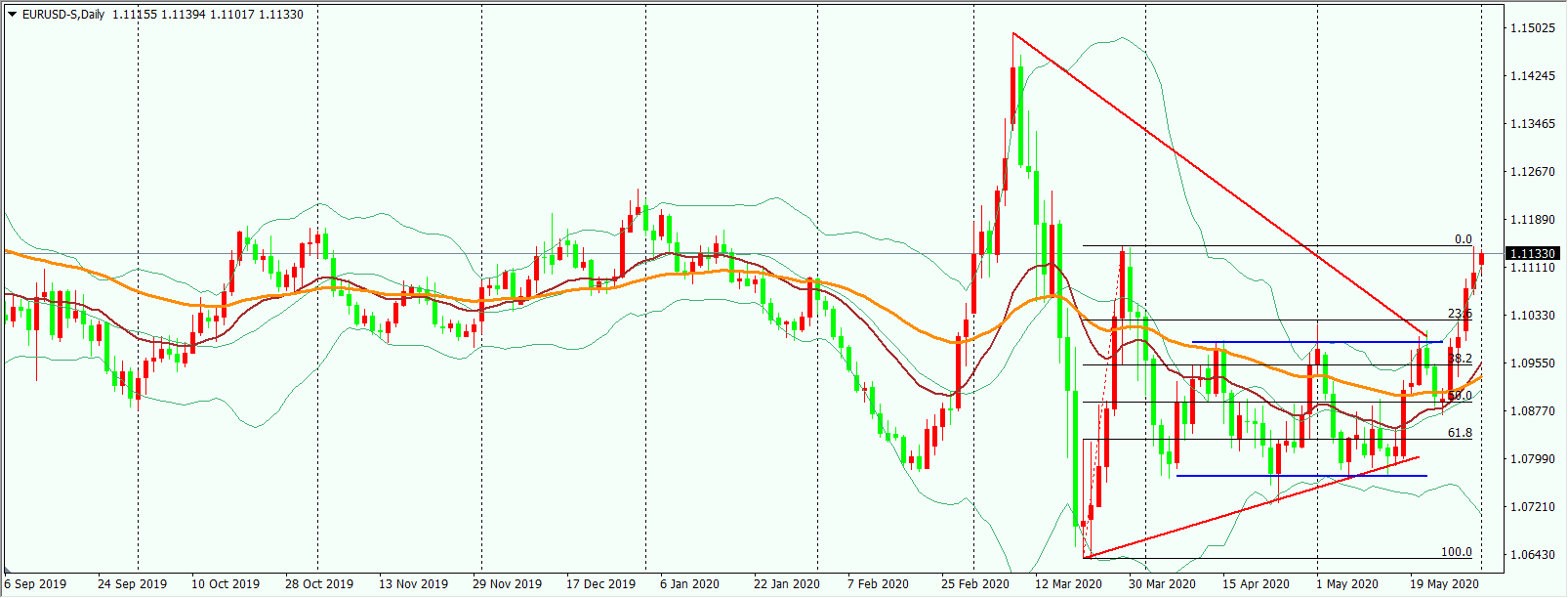Click the Fibonacci 38.2 level label
Image resolution: width=1568 pixels, height=598 pixels.
[x=1460, y=359]
